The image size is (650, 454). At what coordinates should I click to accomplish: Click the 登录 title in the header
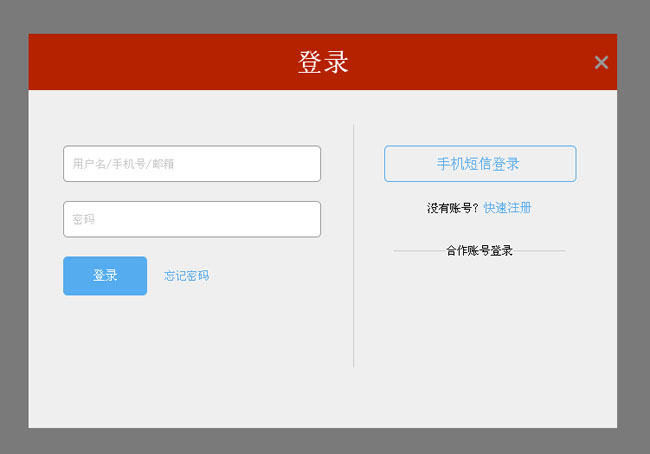323,62
